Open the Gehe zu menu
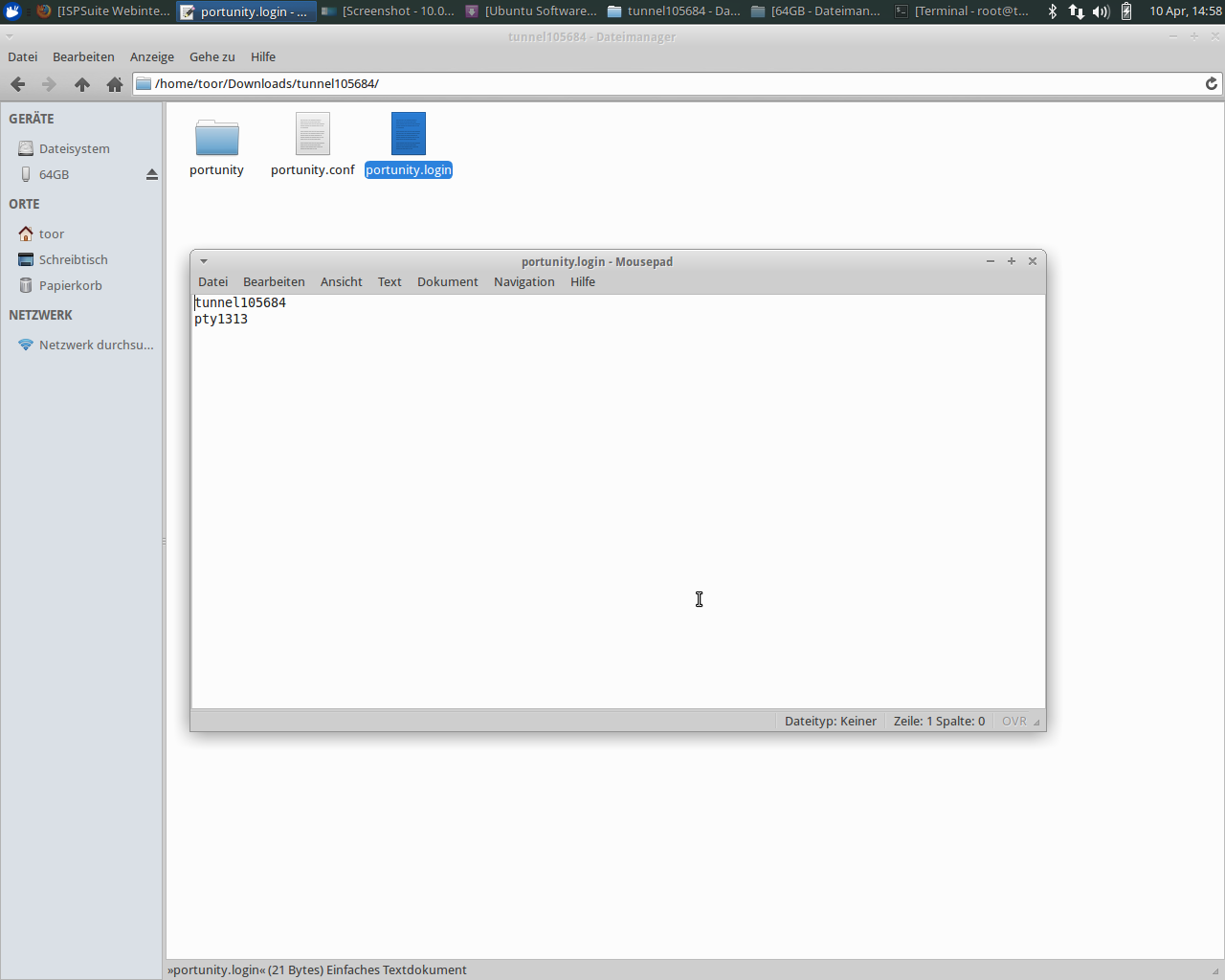The width and height of the screenshot is (1225, 980). coord(212,57)
